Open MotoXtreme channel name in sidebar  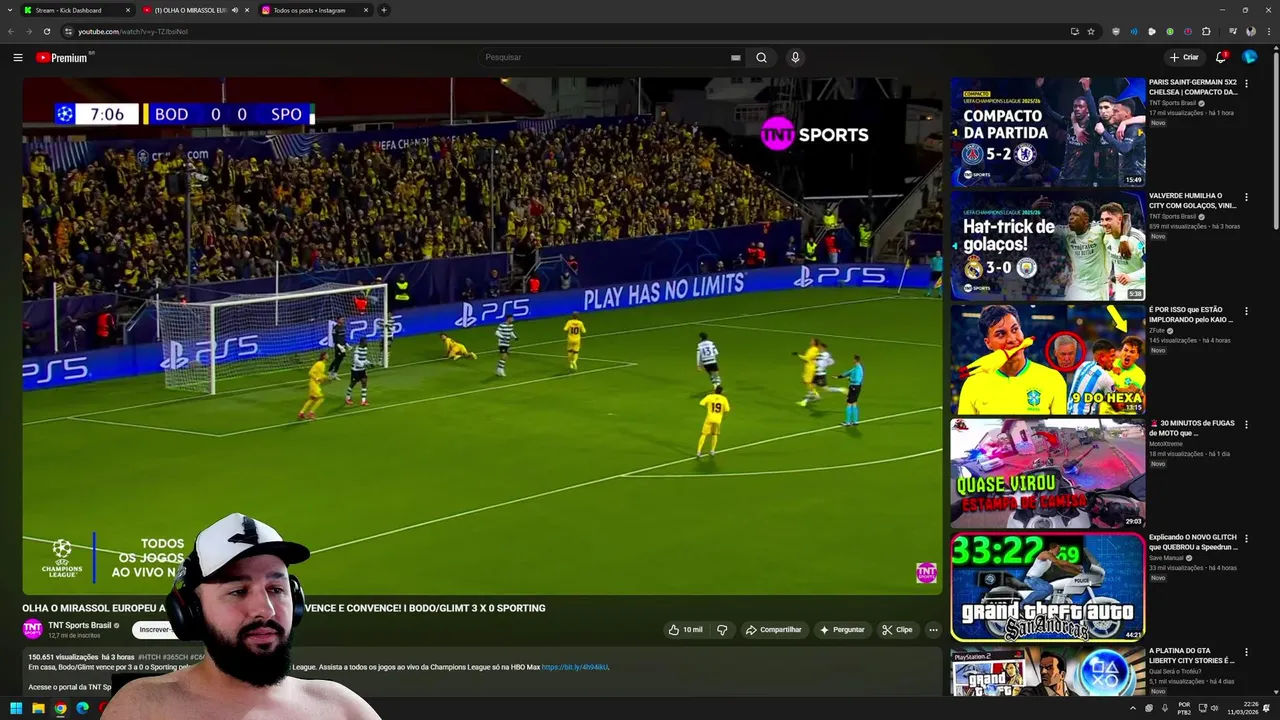click(1166, 444)
